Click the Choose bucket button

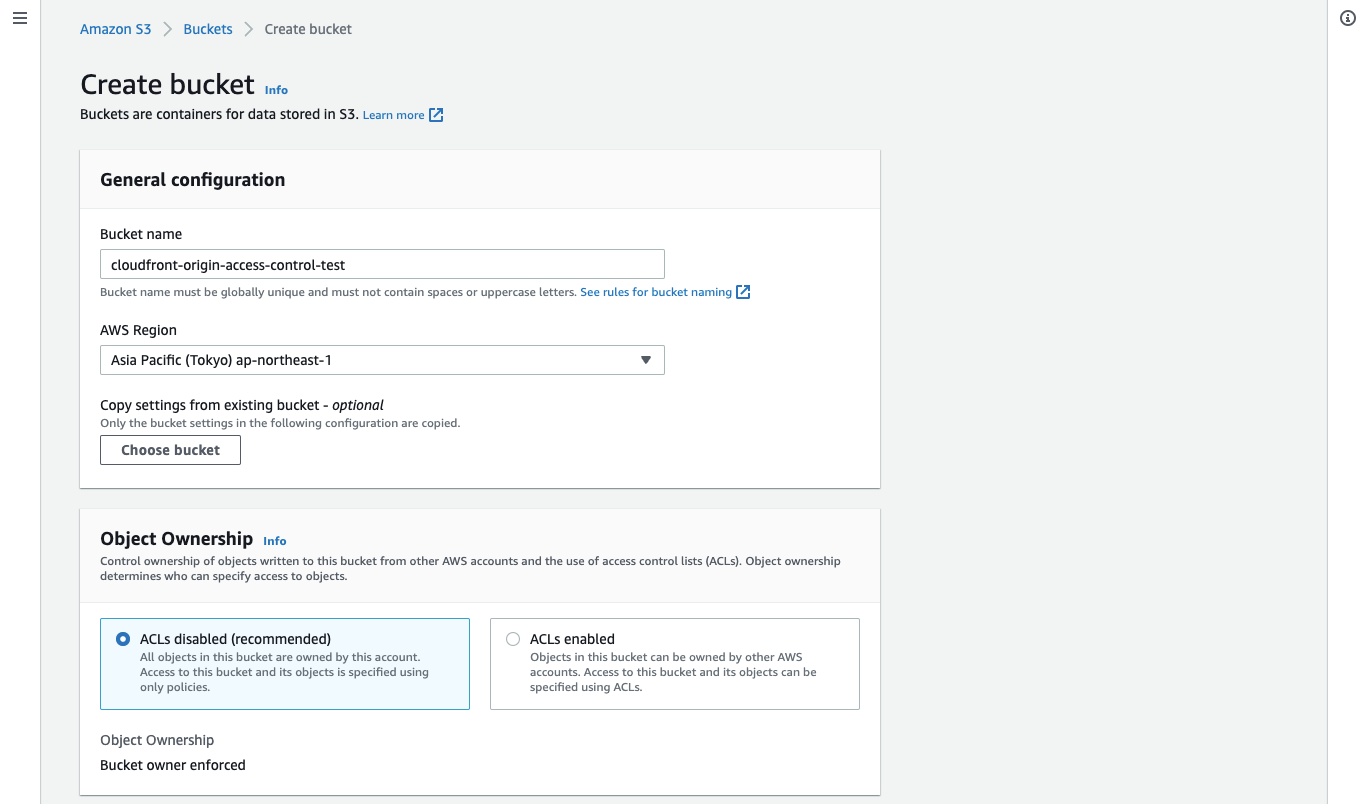pos(170,450)
